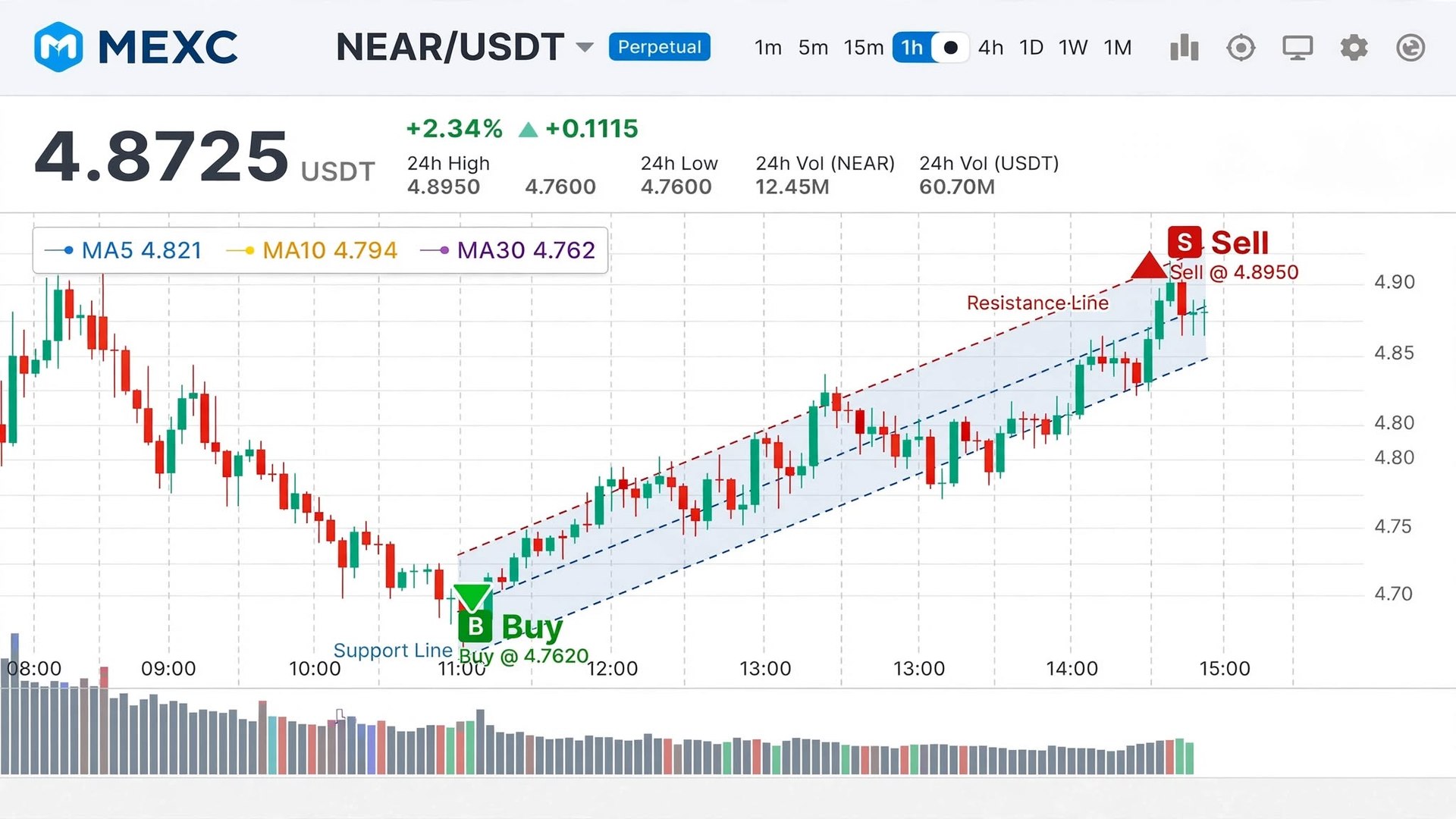Click the 09:00 time axis label

168,668
